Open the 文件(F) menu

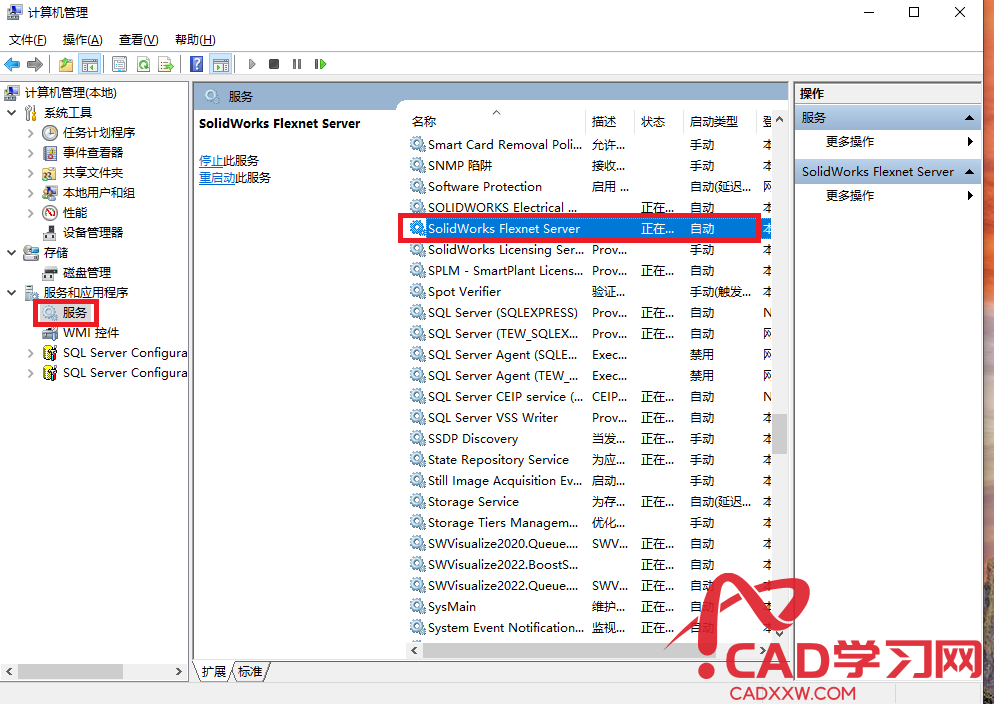(x=28, y=40)
